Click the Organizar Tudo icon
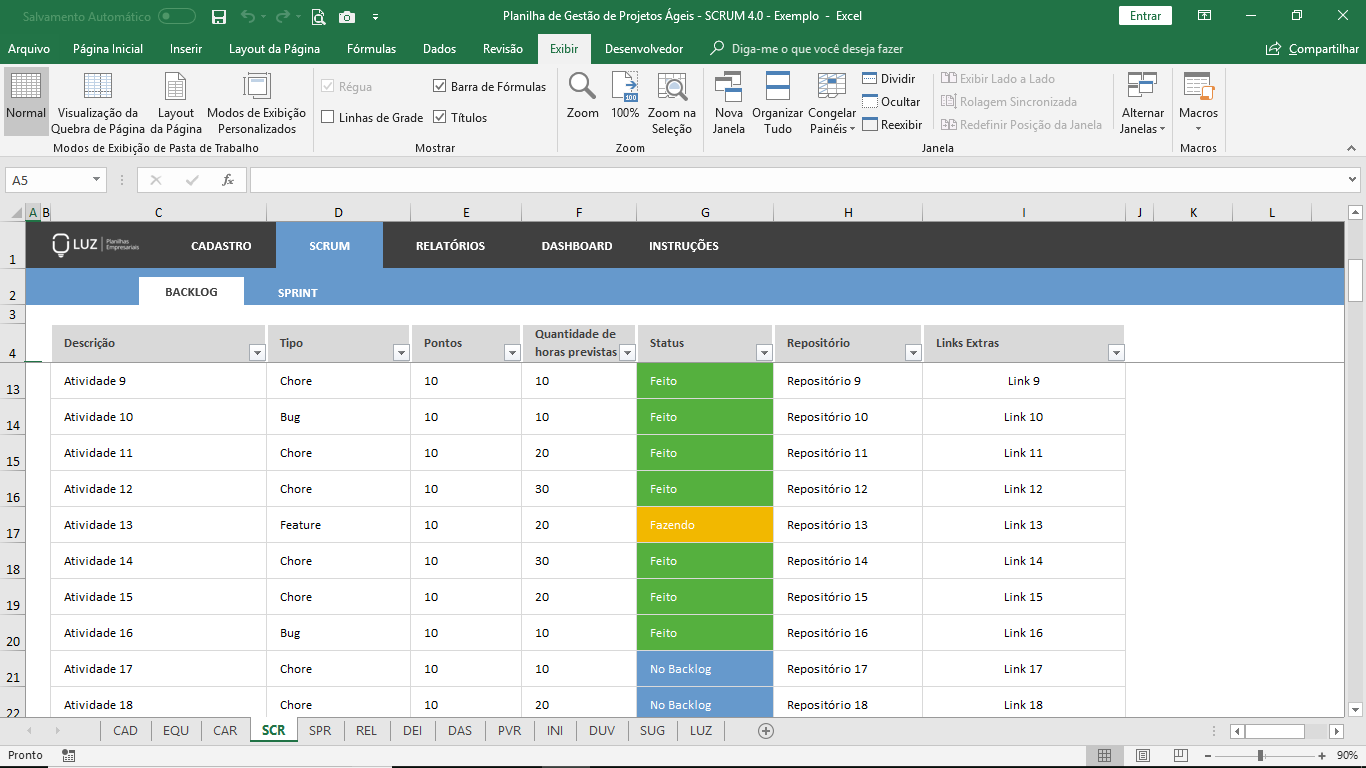The image size is (1366, 768). pyautogui.click(x=777, y=88)
